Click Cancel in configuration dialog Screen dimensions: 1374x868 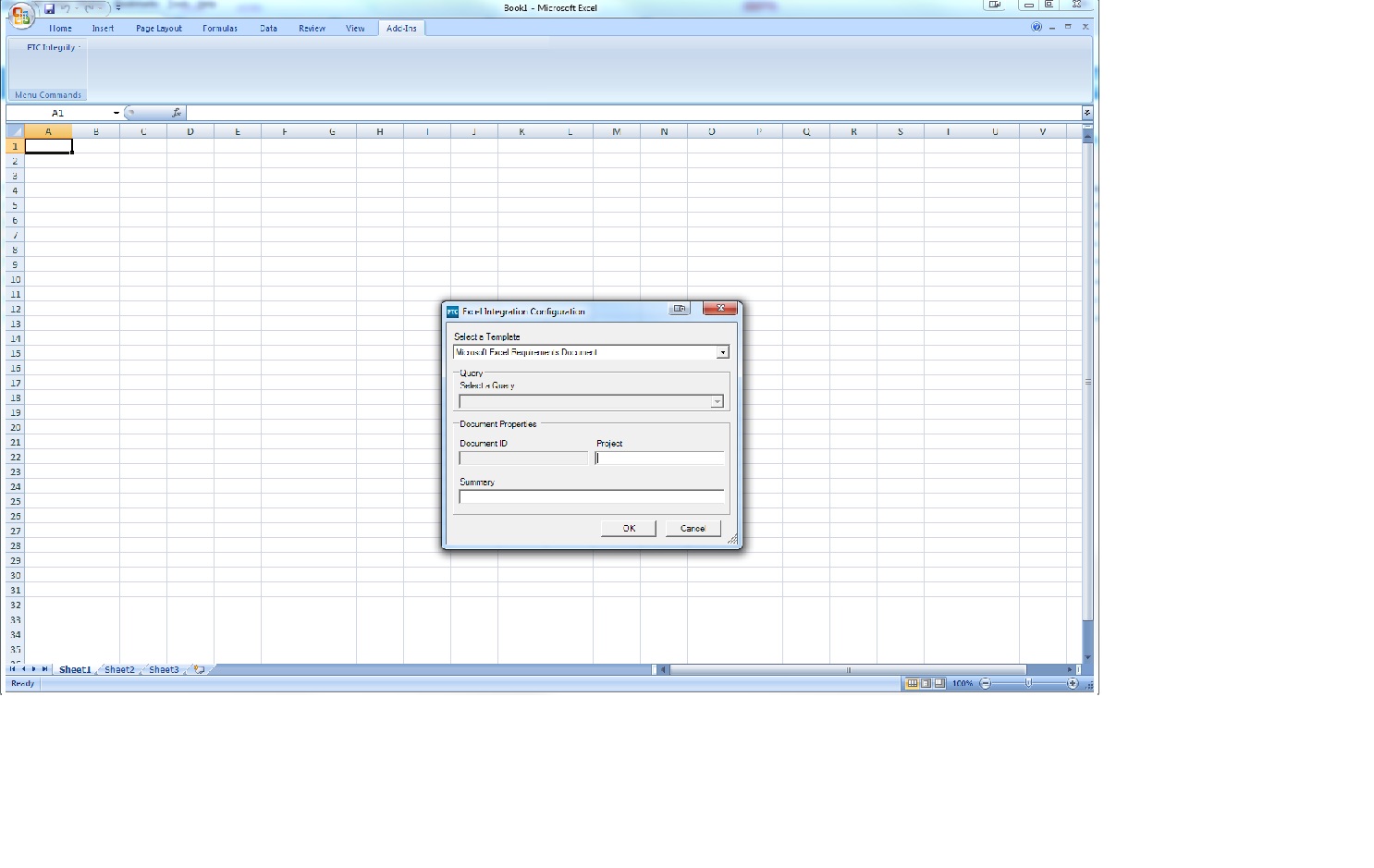(693, 528)
